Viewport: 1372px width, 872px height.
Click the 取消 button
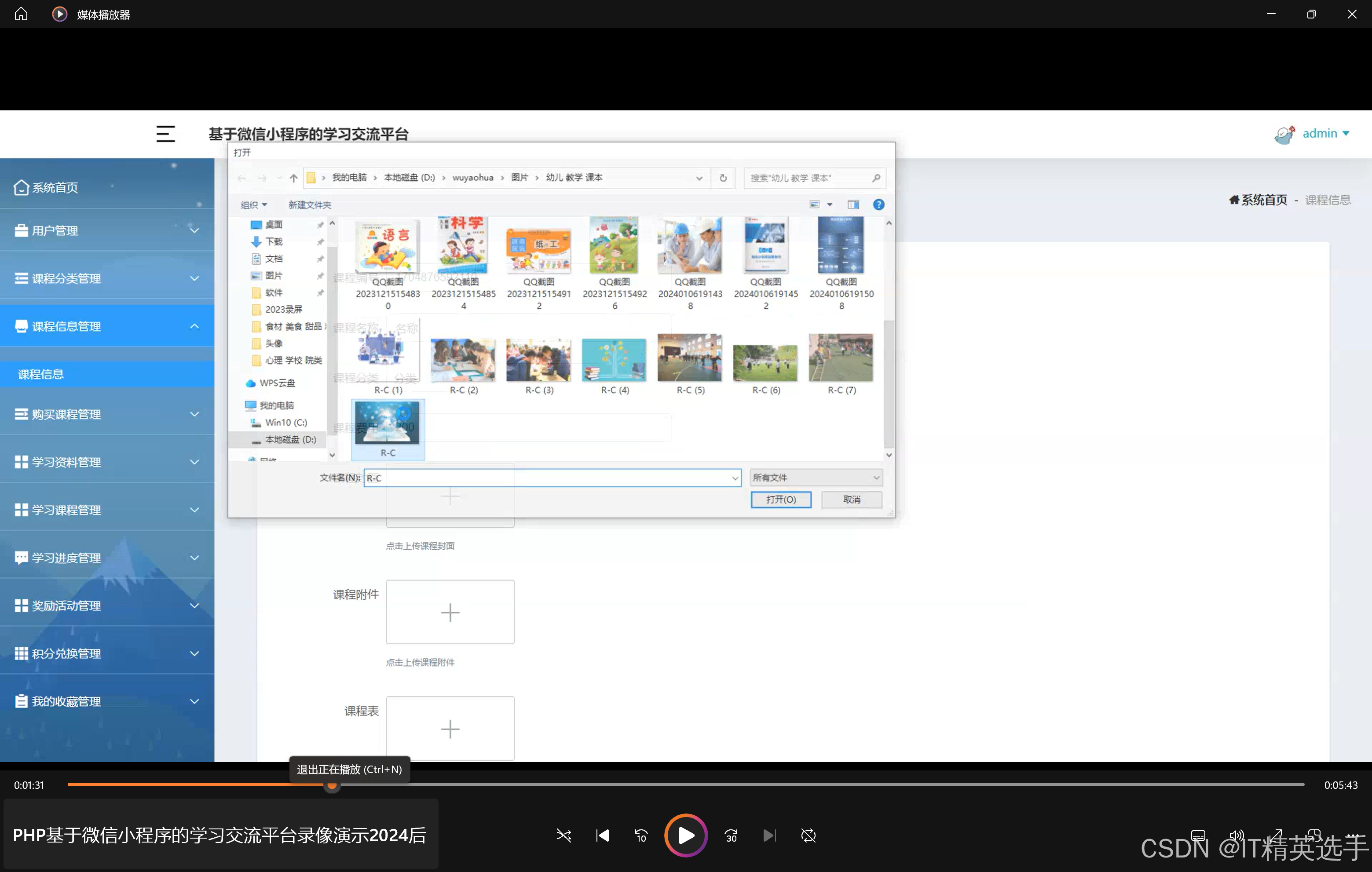point(851,500)
